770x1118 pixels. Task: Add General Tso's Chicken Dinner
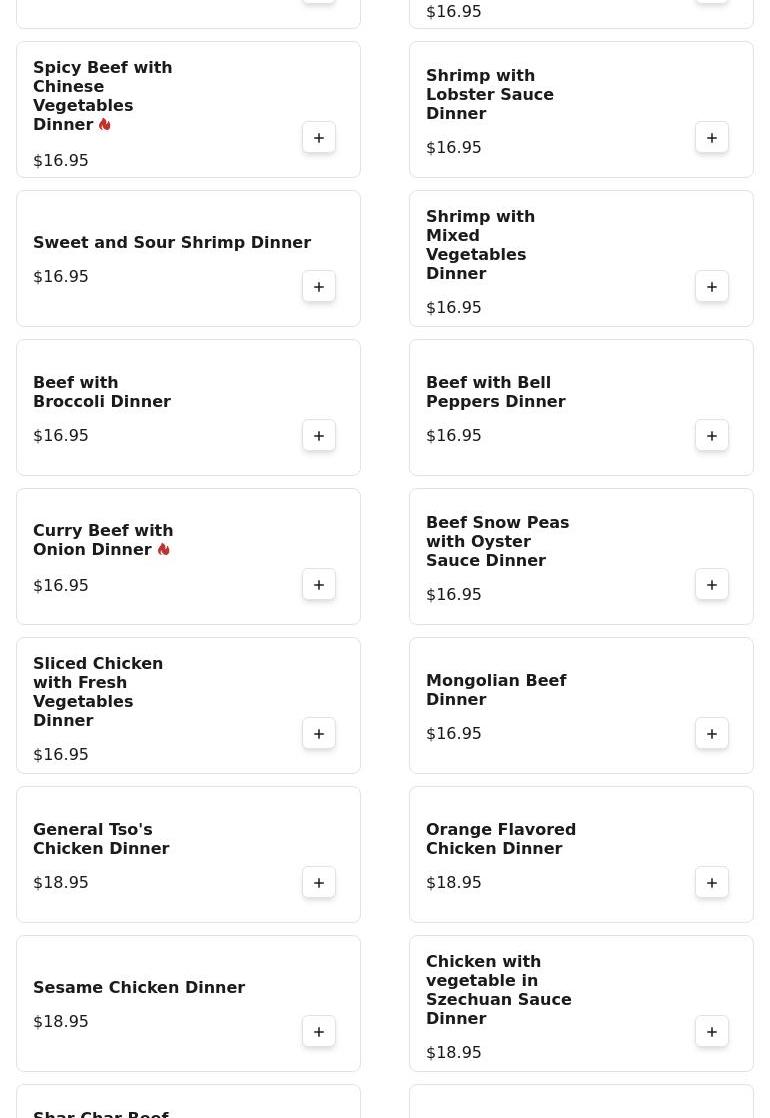[x=319, y=883]
